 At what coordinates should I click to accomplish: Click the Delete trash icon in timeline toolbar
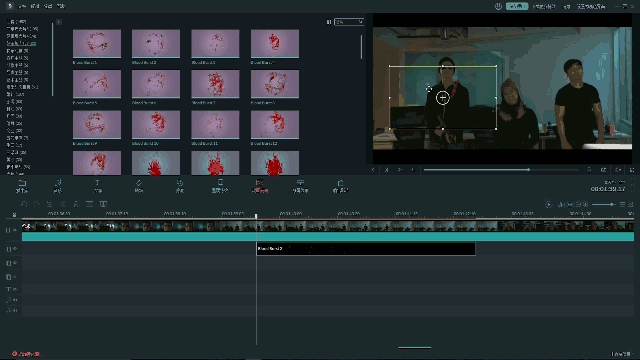tap(49, 204)
